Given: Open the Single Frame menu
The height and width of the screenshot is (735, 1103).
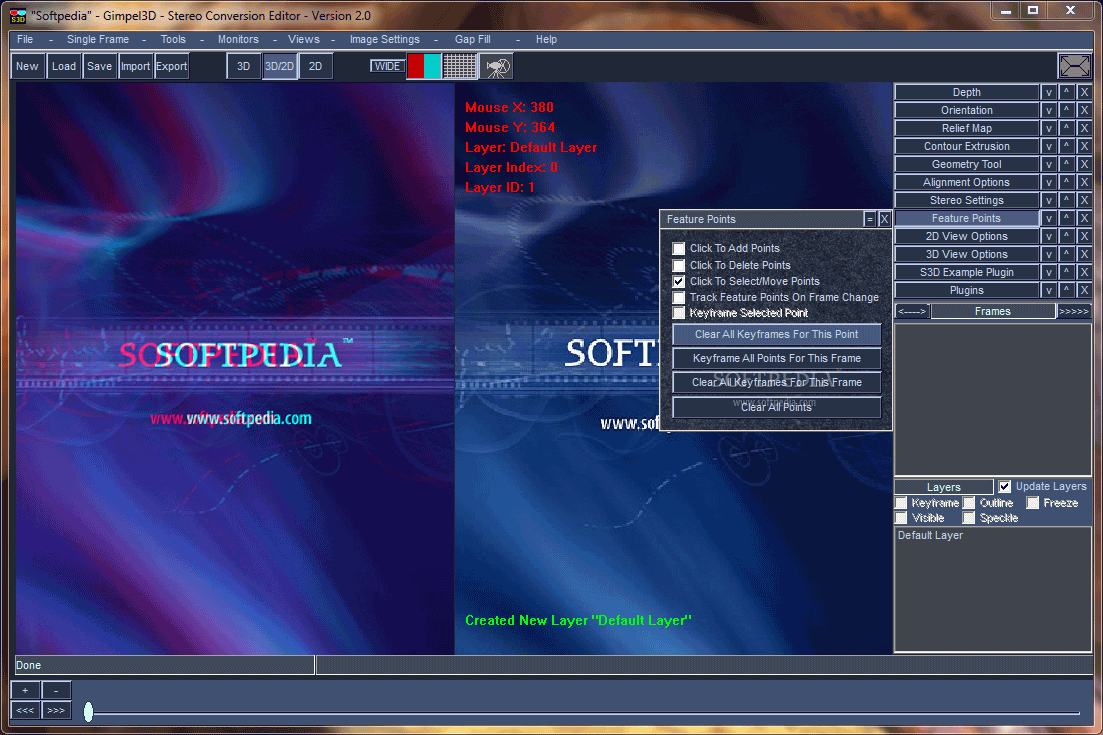Looking at the screenshot, I should 98,39.
